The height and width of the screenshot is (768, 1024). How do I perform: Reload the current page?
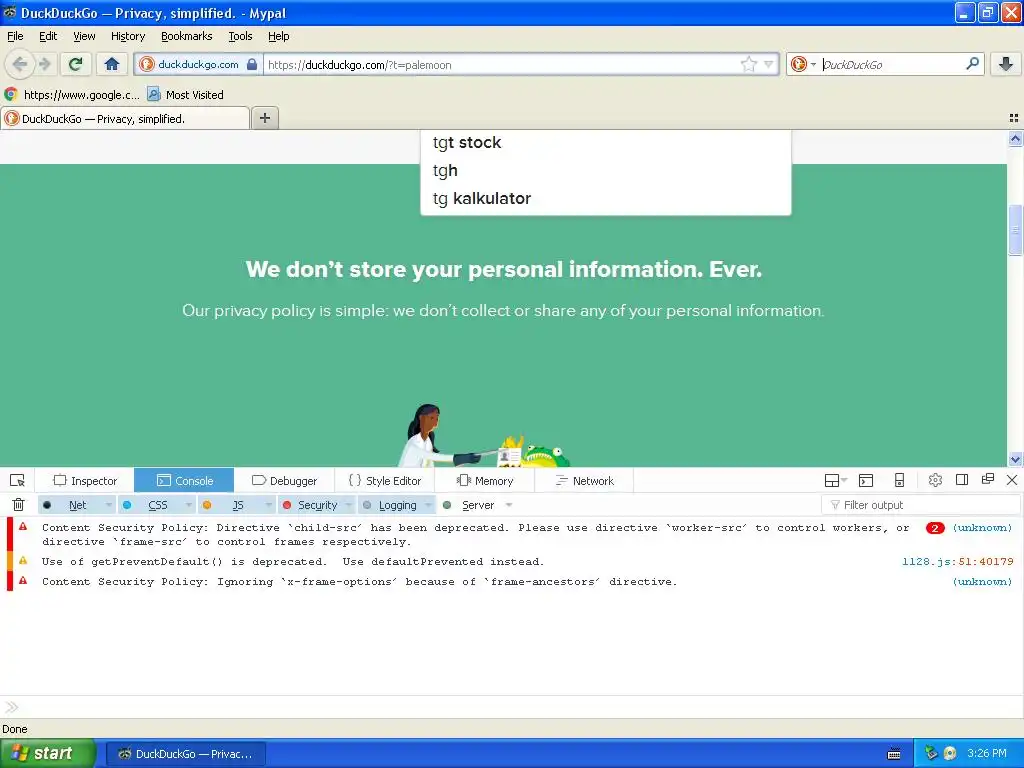(76, 64)
